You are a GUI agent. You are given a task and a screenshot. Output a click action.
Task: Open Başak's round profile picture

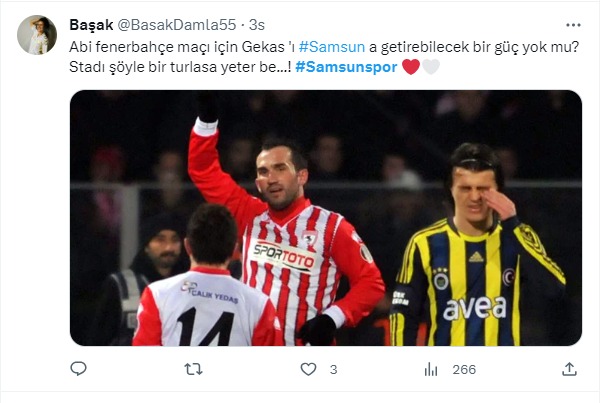(37, 35)
